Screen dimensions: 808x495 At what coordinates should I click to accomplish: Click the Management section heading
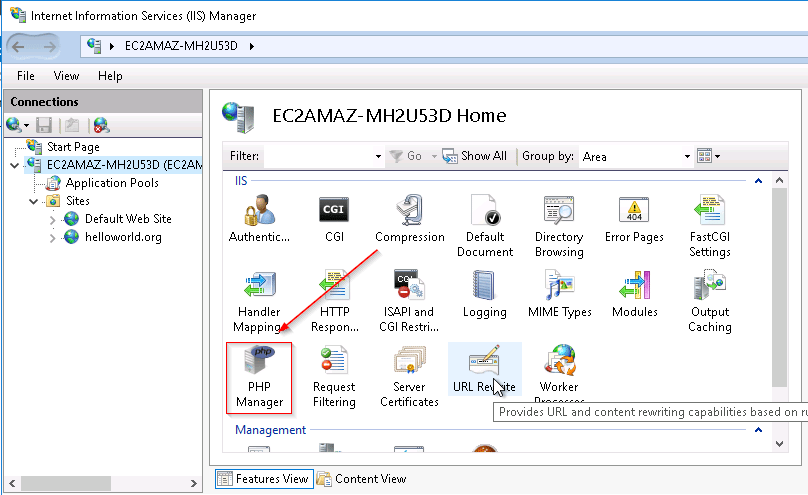[x=270, y=430]
